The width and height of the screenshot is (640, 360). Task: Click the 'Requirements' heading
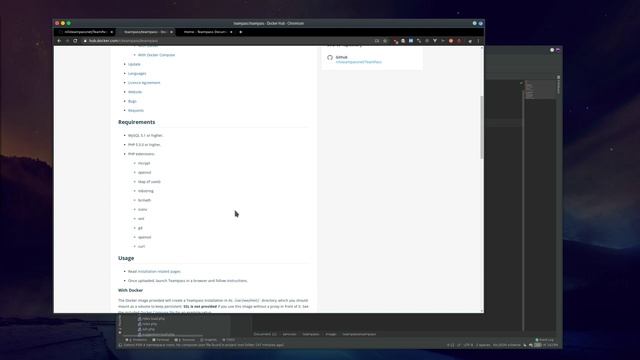(x=137, y=122)
